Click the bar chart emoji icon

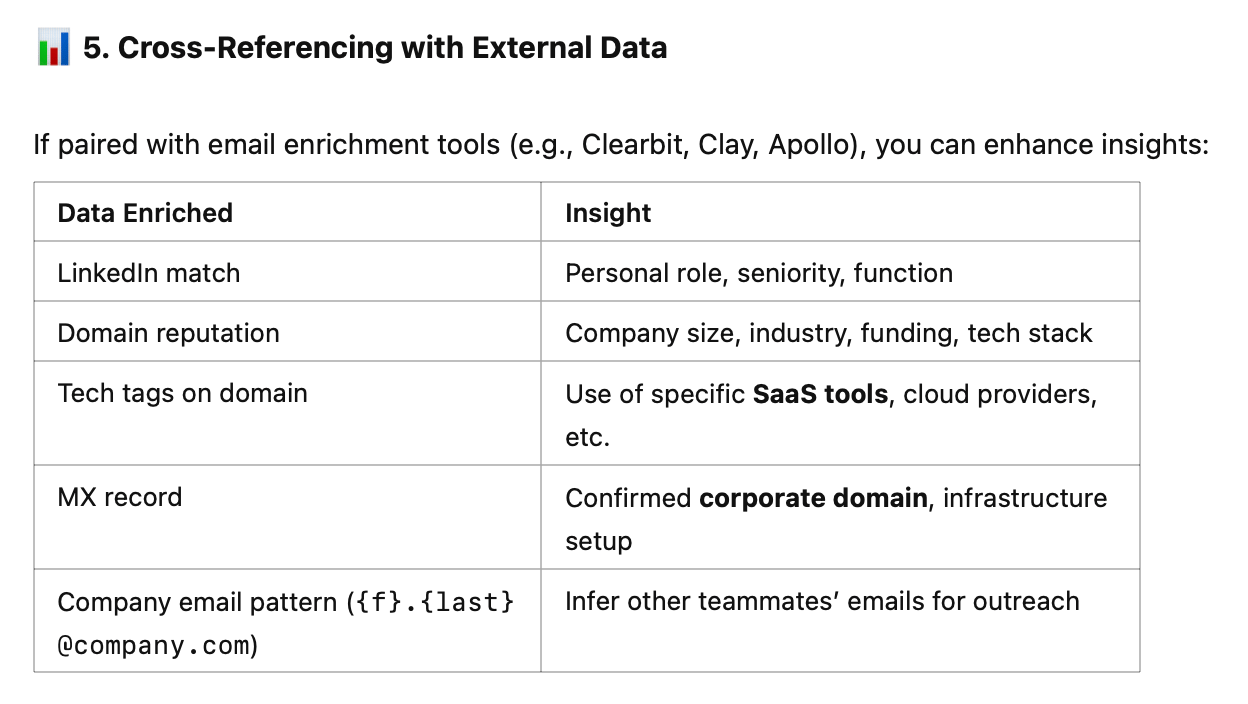pos(53,47)
